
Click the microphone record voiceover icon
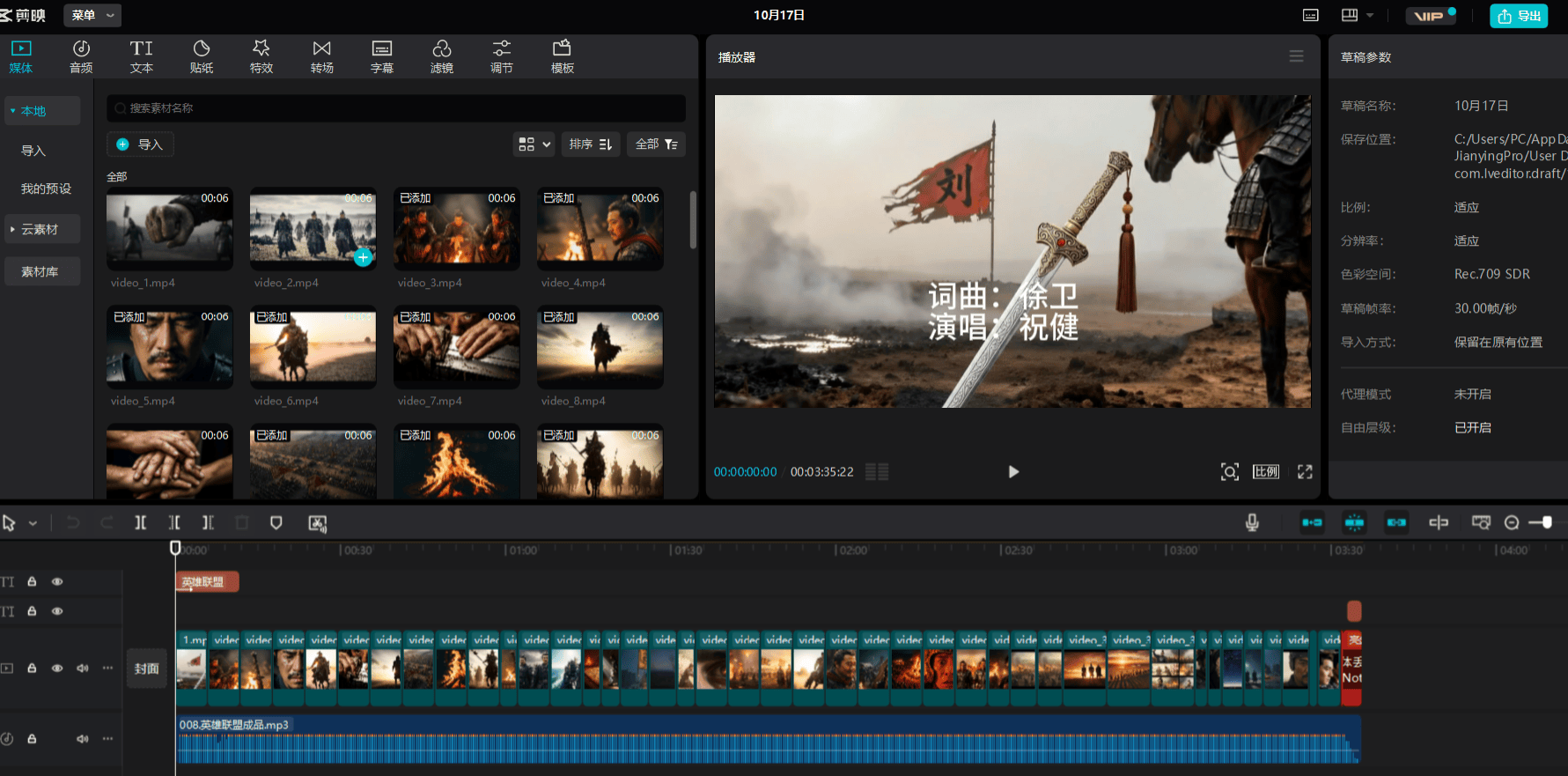click(1251, 523)
